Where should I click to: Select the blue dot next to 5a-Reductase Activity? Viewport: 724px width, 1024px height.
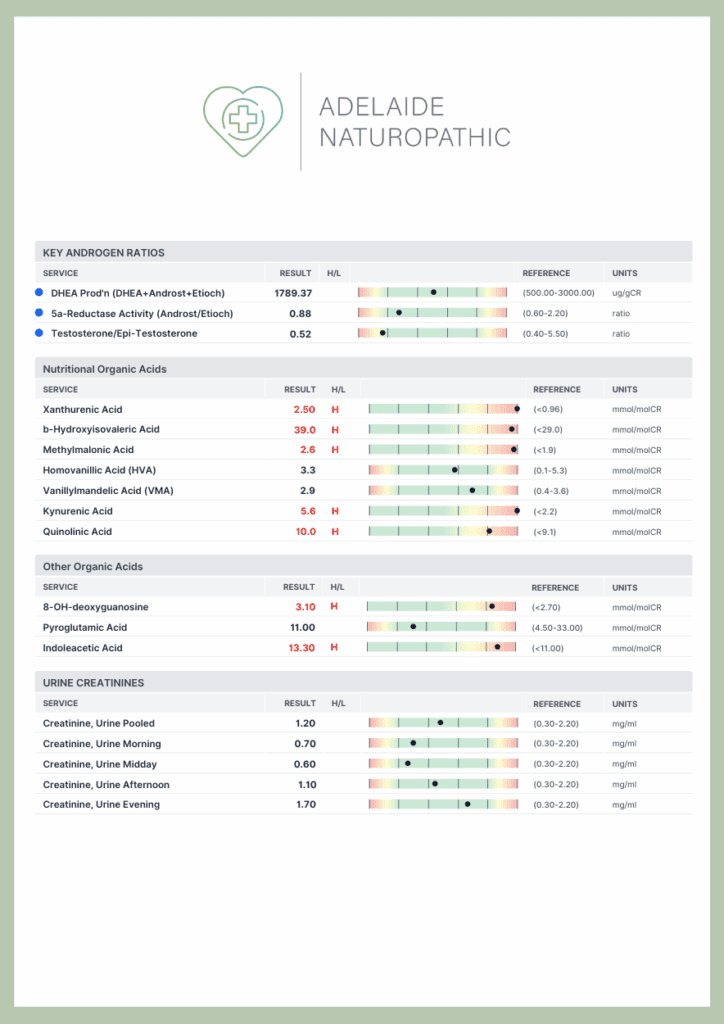(39, 313)
